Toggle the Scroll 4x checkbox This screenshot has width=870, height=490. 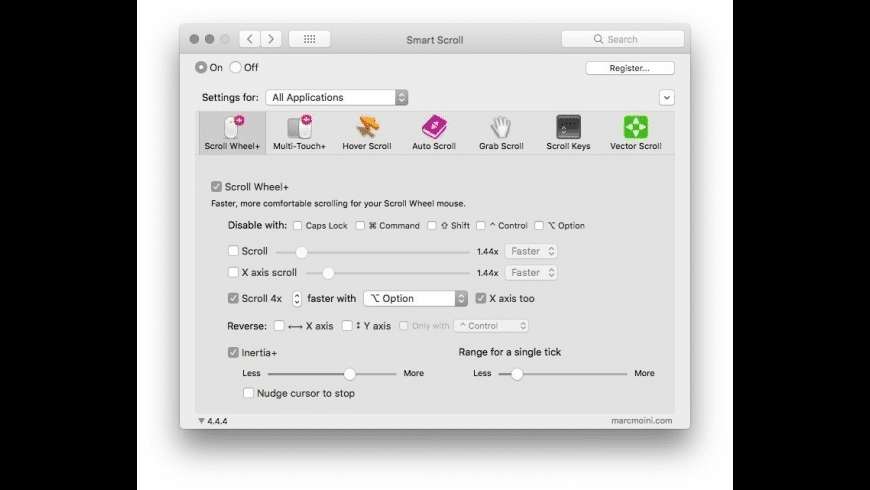[233, 298]
